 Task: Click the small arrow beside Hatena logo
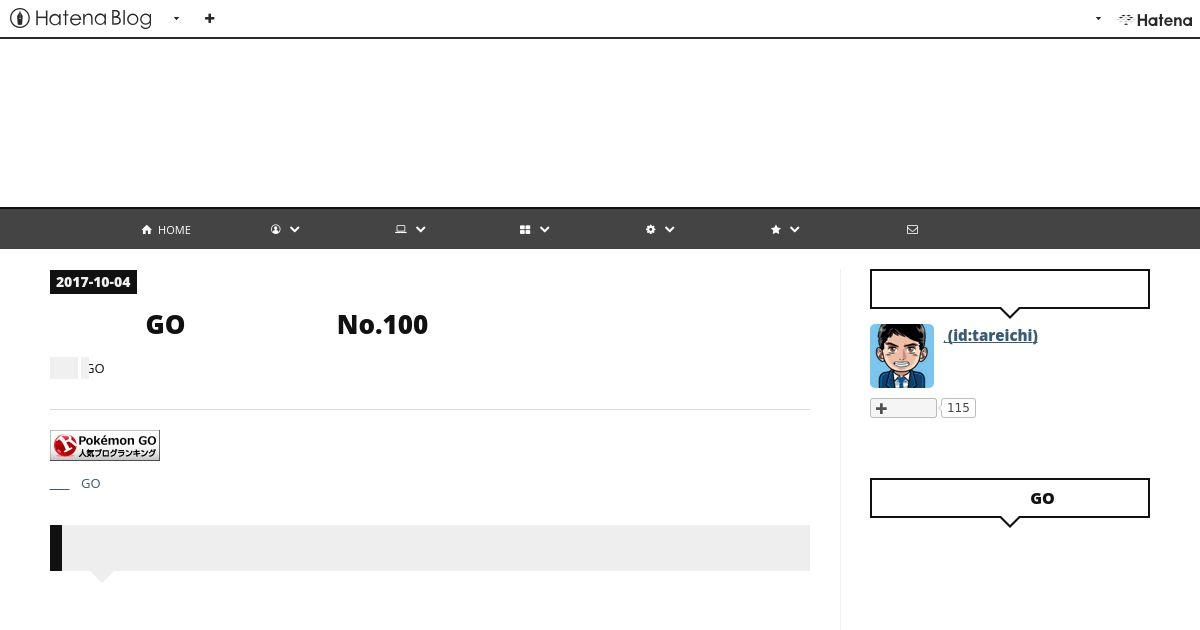coord(1098,19)
